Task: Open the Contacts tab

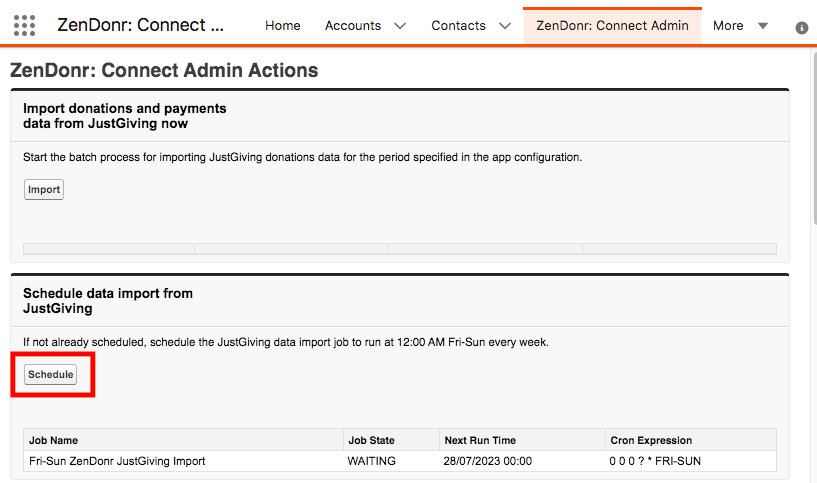Action: click(x=458, y=26)
